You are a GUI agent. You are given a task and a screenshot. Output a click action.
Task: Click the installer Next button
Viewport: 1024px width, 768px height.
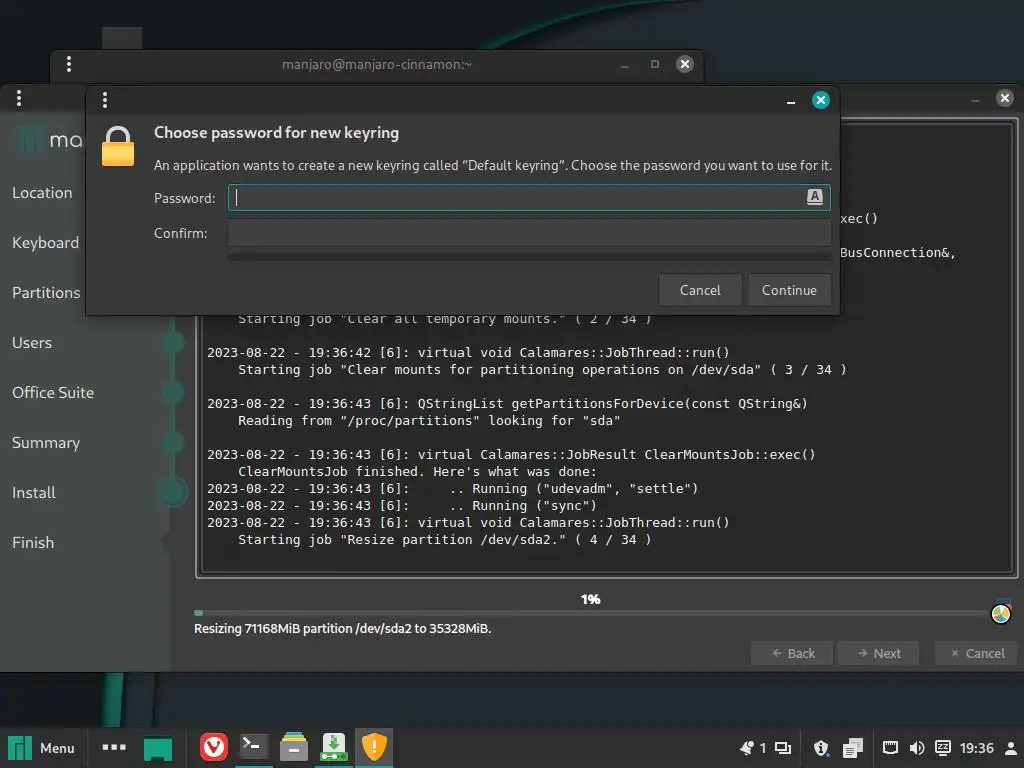(878, 653)
